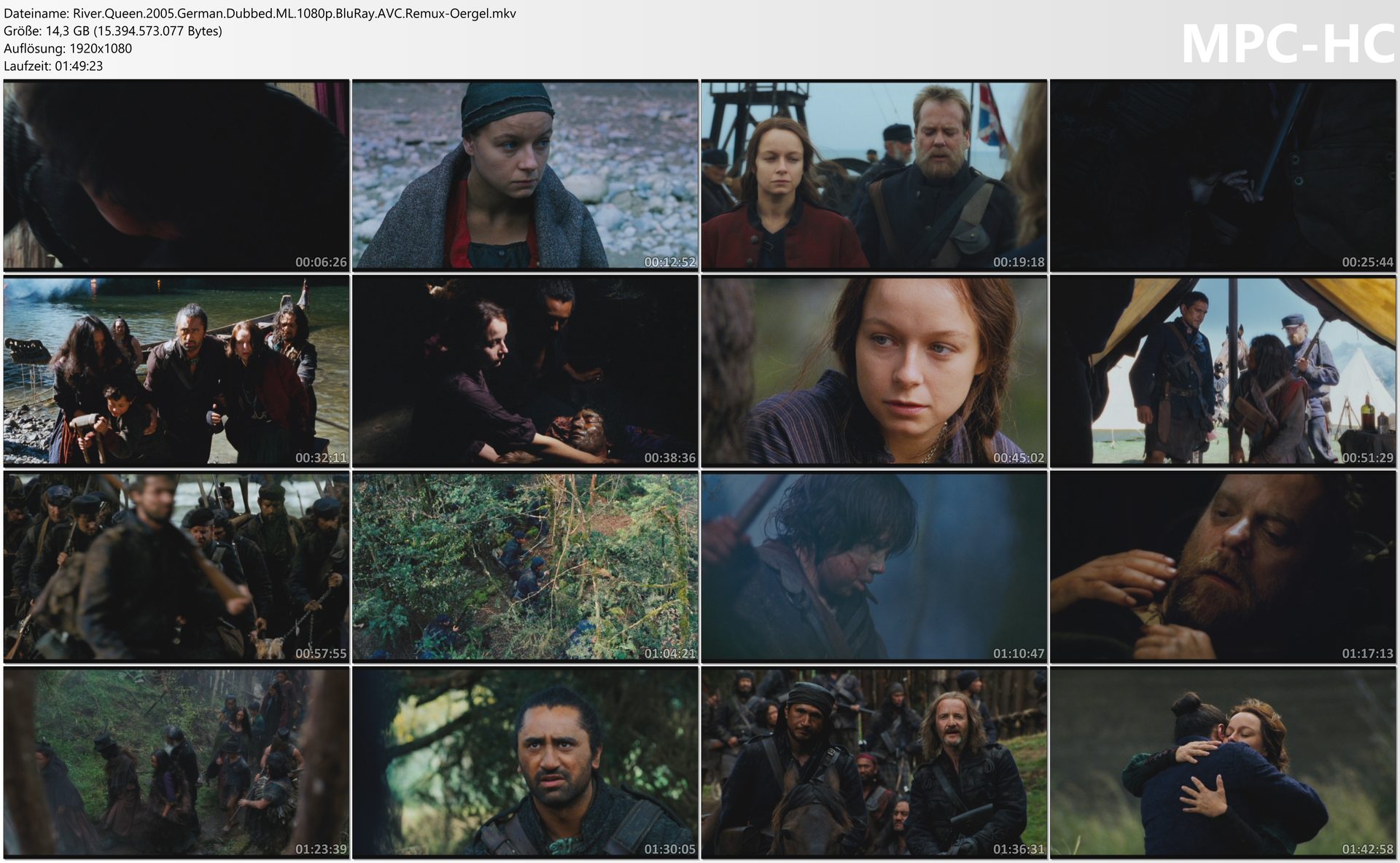Click the Laufzeit 01:49:23 text
Image resolution: width=1400 pixels, height=863 pixels.
[53, 66]
